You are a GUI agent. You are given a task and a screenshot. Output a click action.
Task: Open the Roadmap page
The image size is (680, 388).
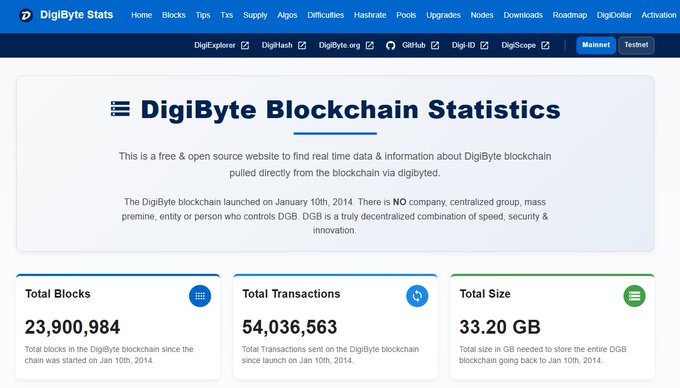coord(569,15)
